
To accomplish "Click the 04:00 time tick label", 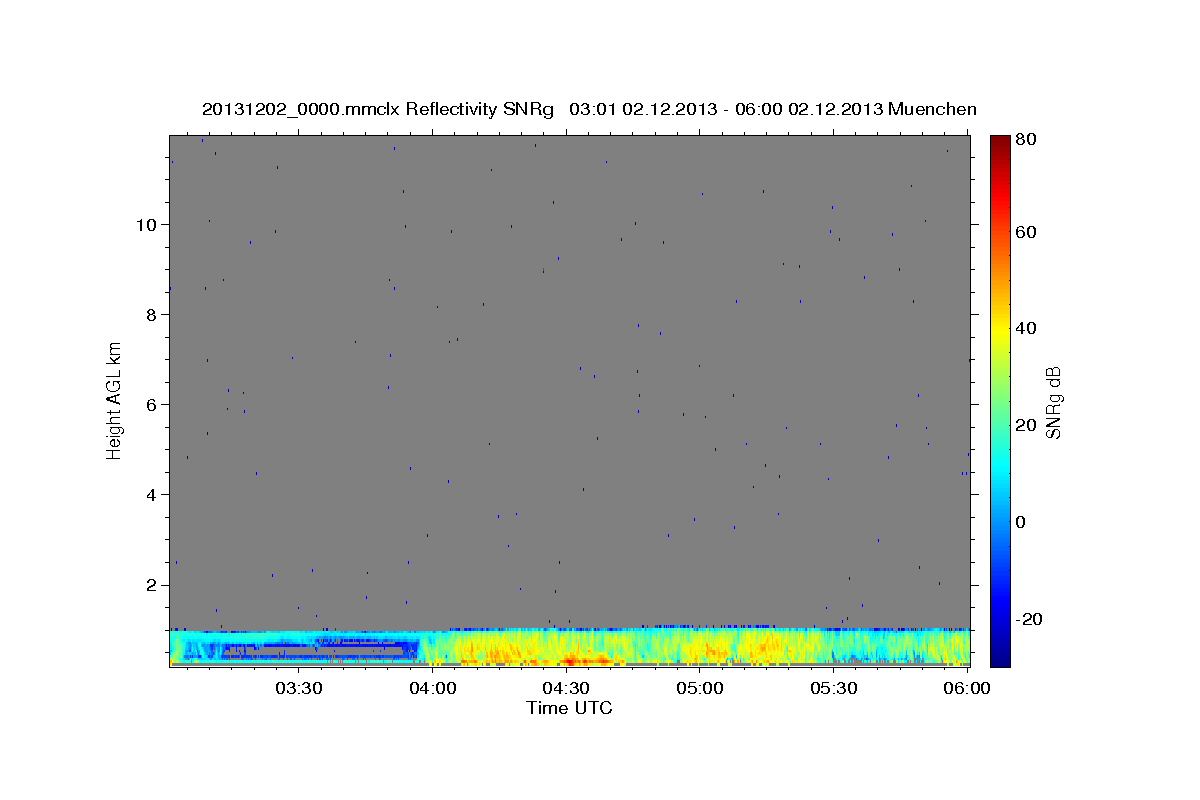I will (432, 688).
